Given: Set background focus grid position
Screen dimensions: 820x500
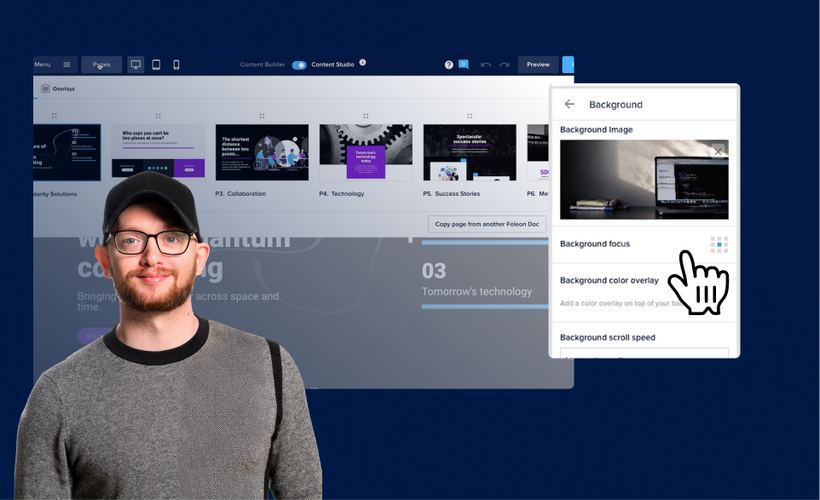Looking at the screenshot, I should click(719, 244).
